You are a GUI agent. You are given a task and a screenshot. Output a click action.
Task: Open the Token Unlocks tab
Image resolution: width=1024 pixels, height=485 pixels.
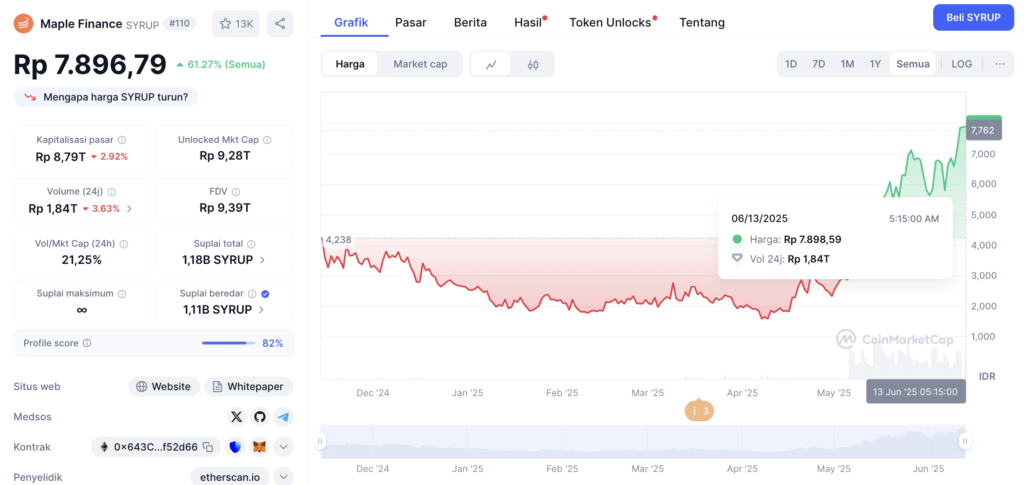coord(612,22)
